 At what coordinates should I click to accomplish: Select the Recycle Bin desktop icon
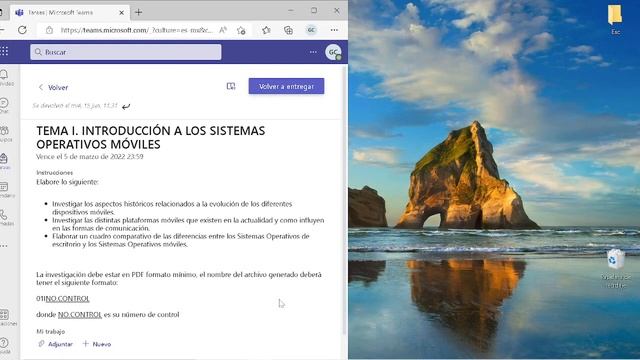tap(616, 268)
